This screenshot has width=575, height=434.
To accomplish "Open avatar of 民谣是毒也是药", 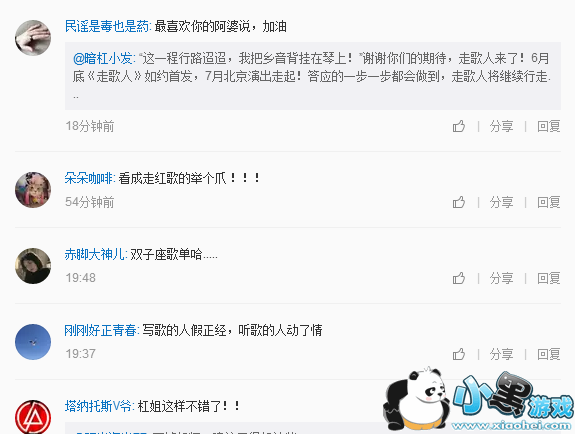I will (x=33, y=38).
